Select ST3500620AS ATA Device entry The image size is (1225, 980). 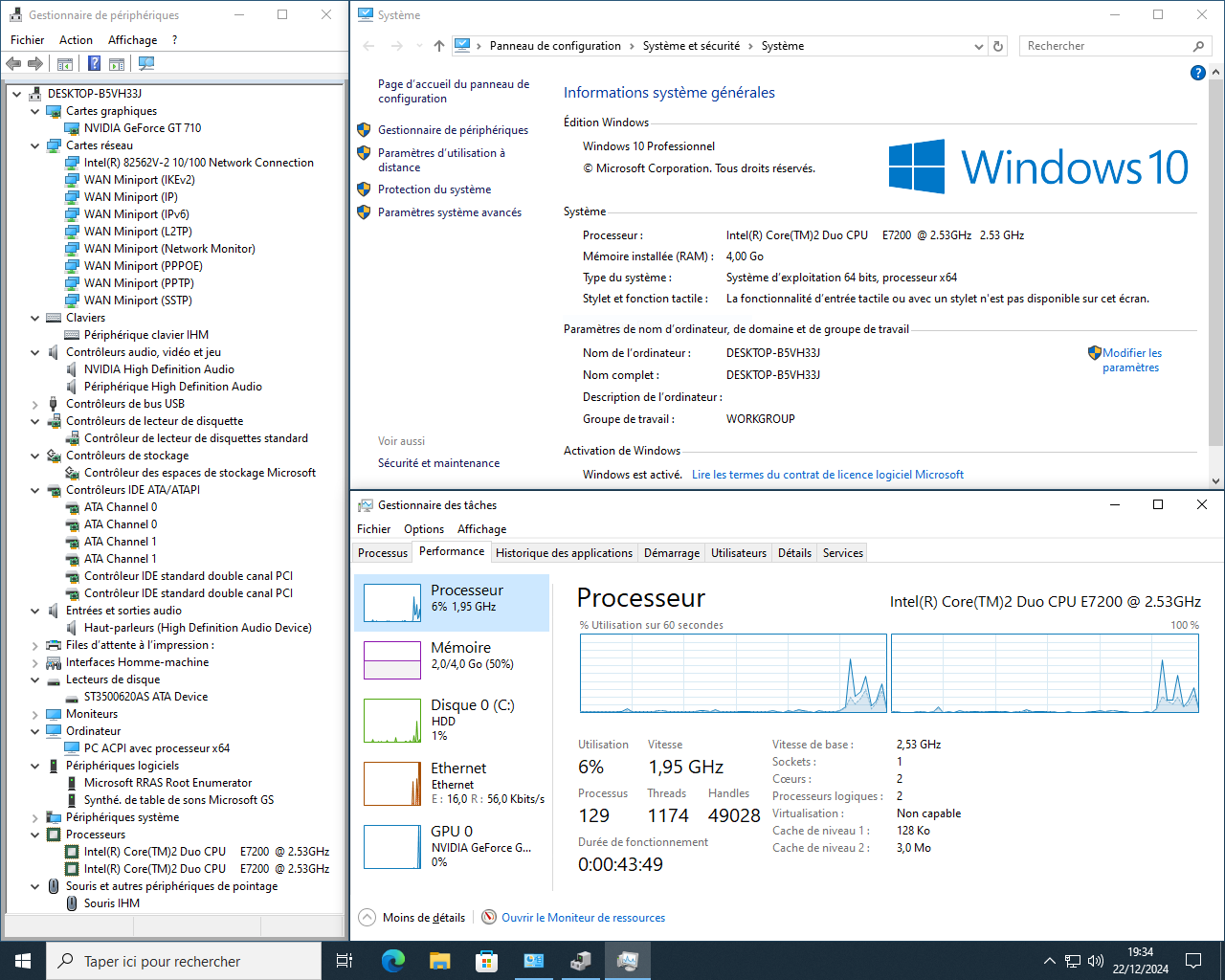pos(145,697)
